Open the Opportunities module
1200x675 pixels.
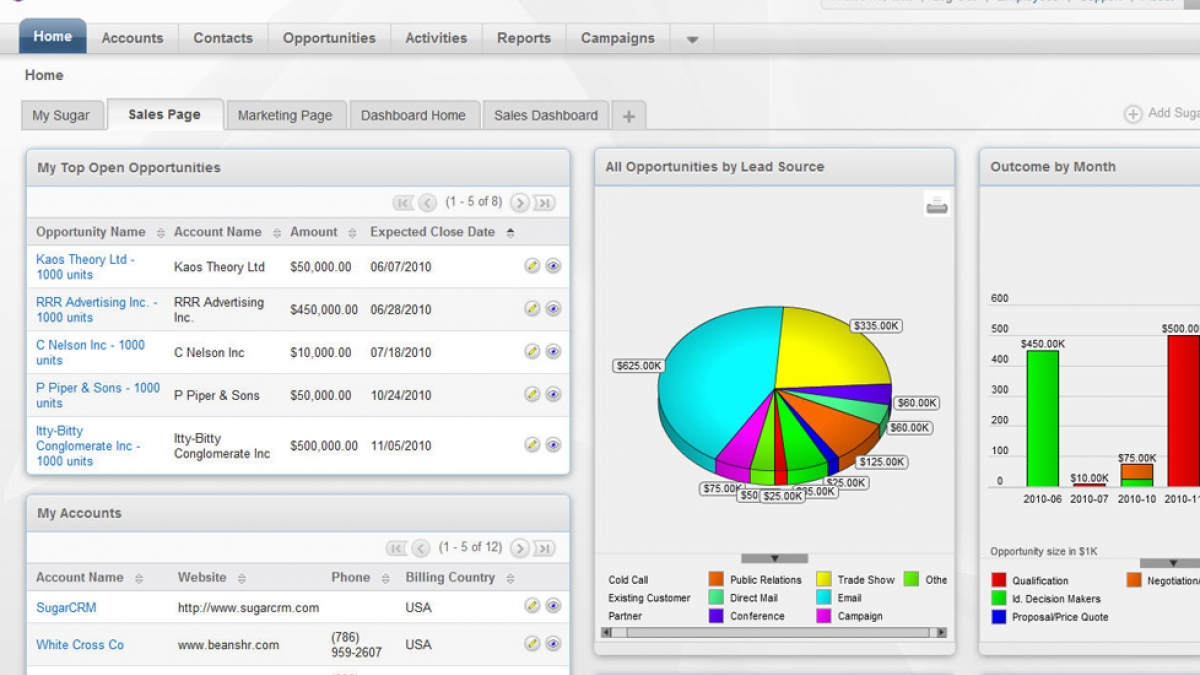tap(329, 38)
